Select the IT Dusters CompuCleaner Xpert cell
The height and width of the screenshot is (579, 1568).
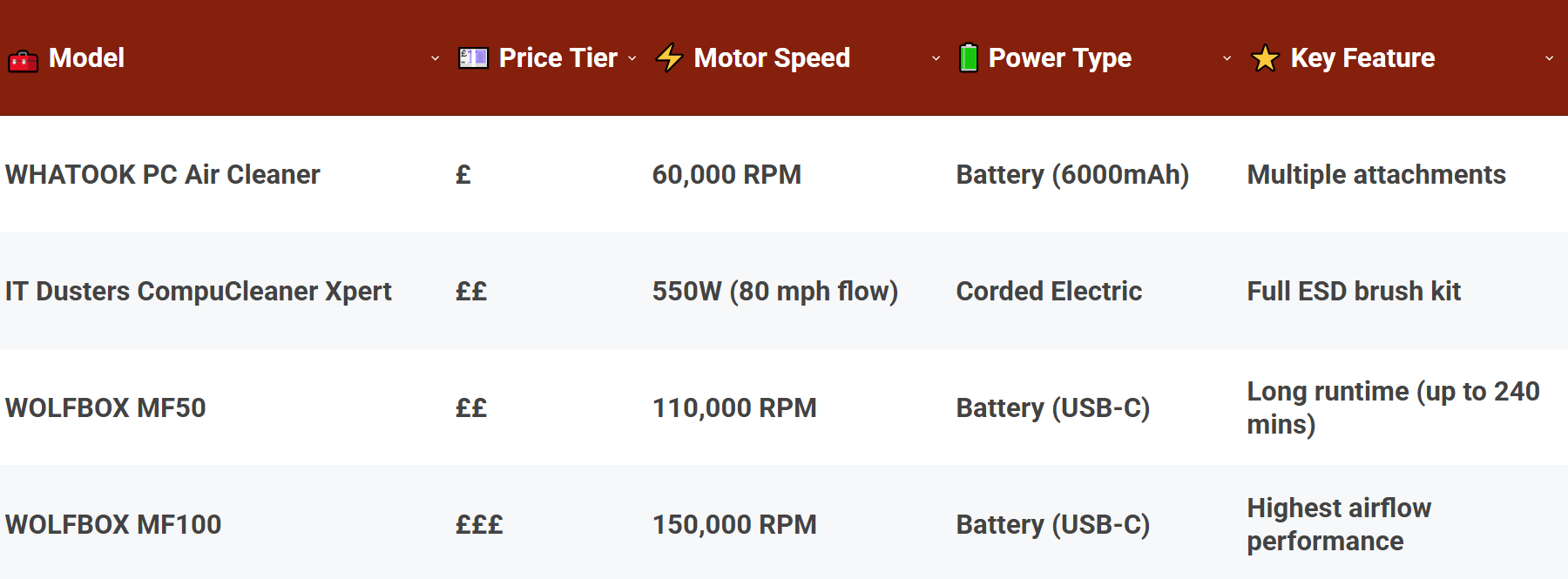point(199,291)
